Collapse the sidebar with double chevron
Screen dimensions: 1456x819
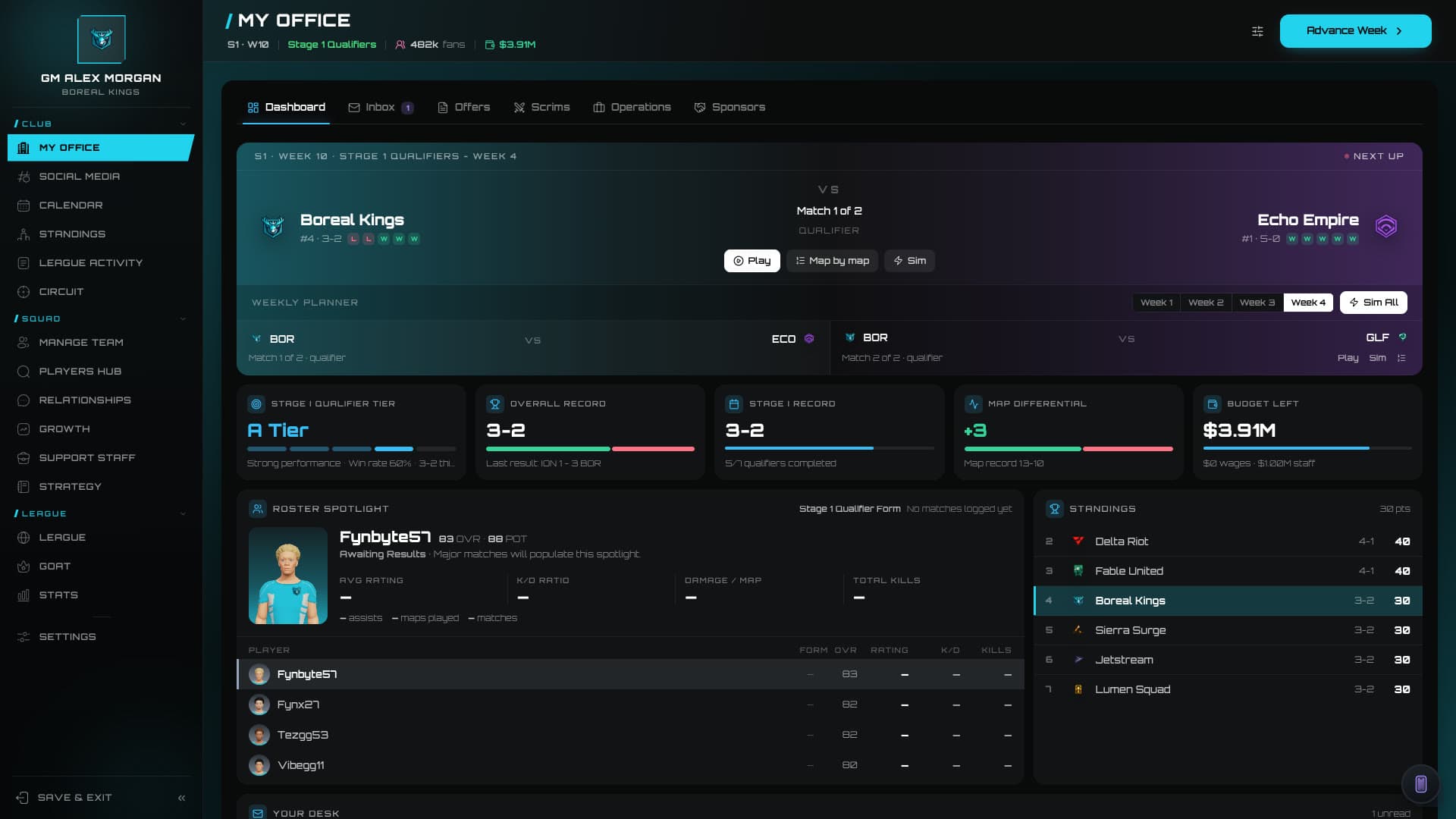click(181, 798)
